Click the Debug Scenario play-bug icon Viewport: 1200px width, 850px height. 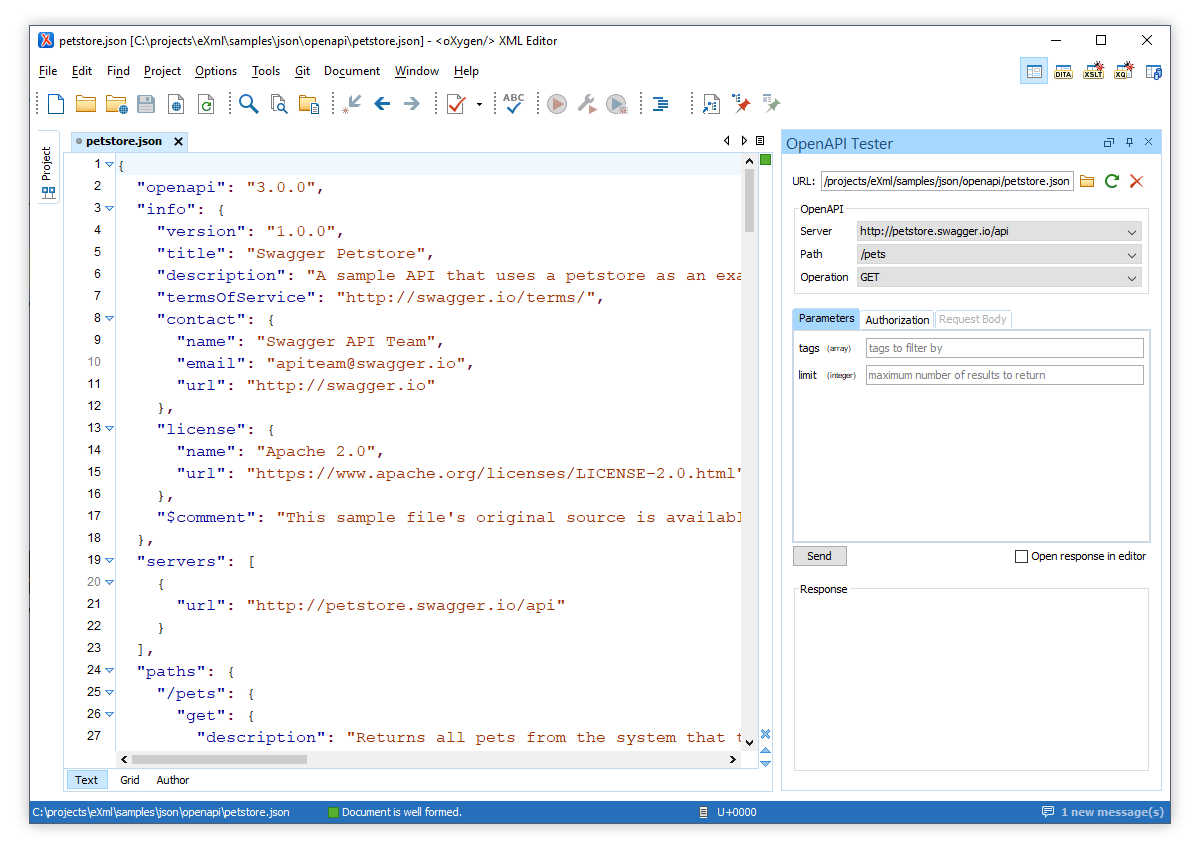tap(617, 103)
